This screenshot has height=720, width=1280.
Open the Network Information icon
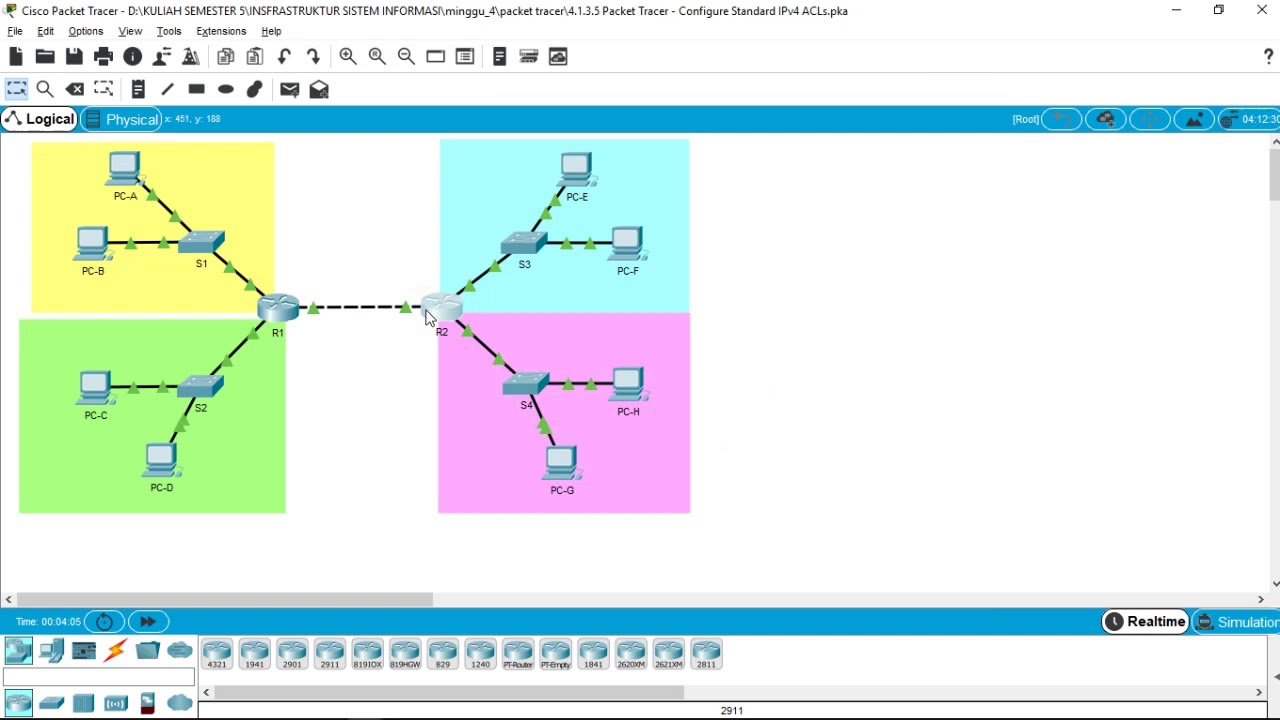(132, 57)
